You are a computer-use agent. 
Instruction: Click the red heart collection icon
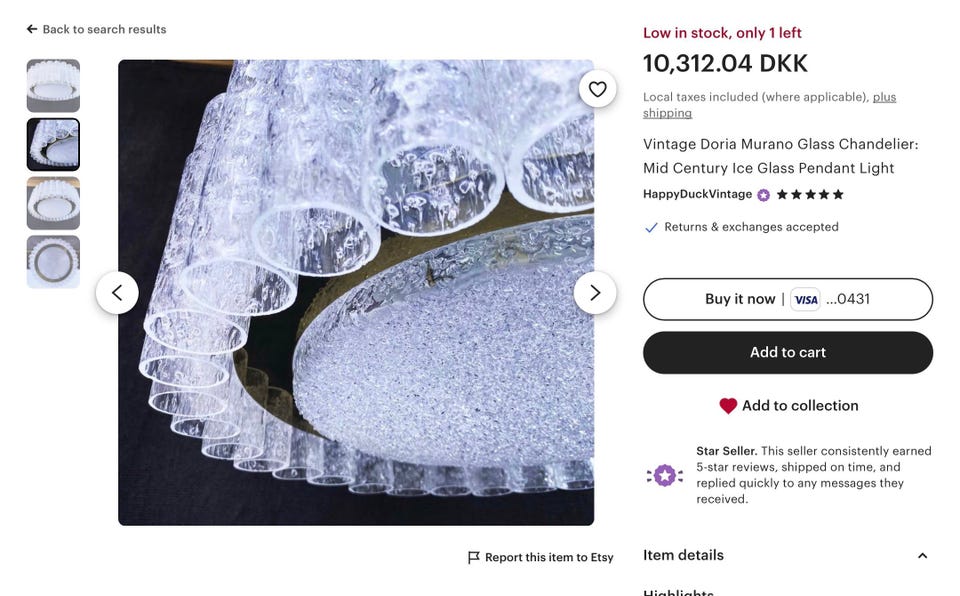[x=728, y=406]
